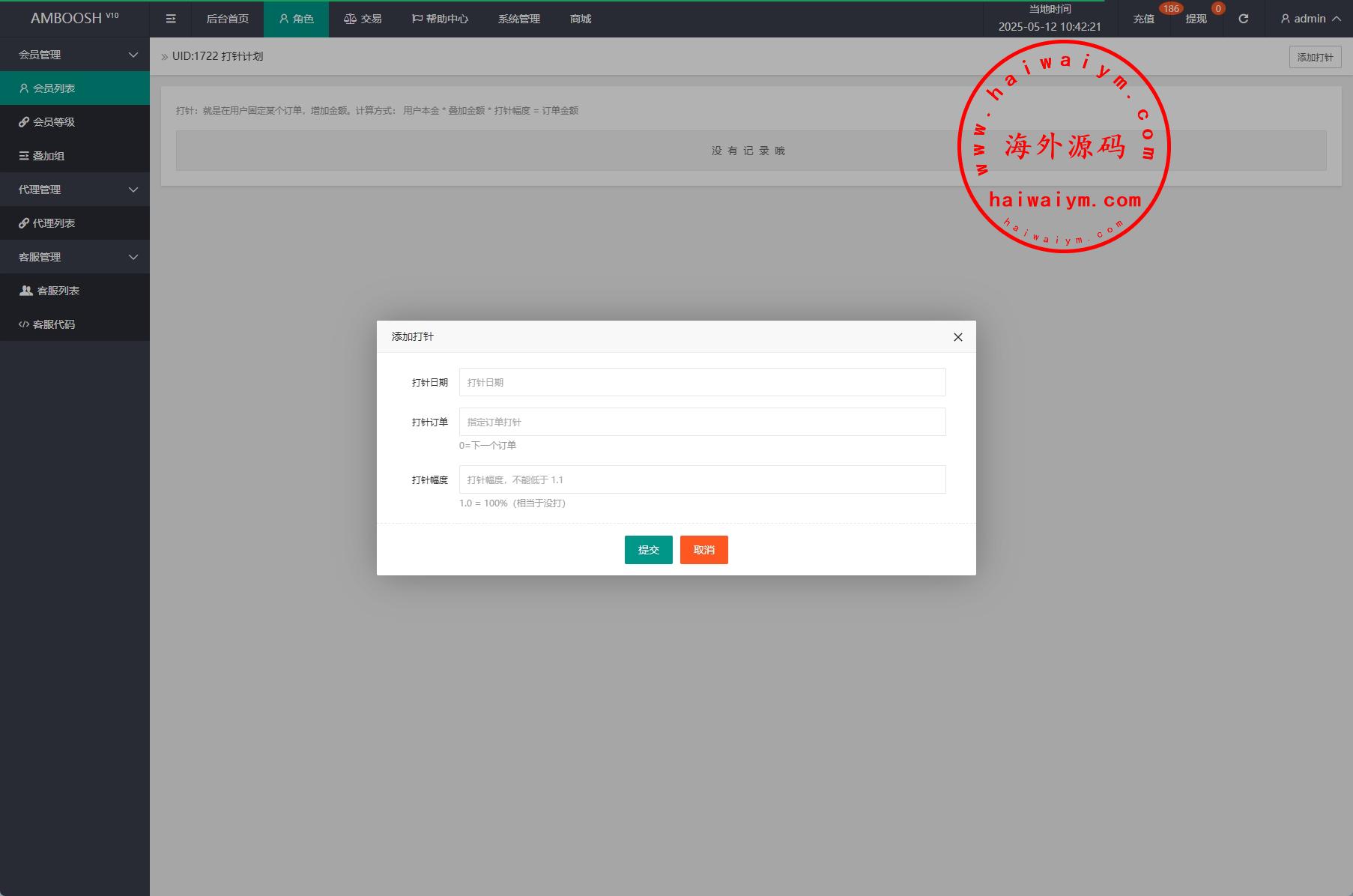Click the 打针幅度 input field
This screenshot has height=896, width=1353.
click(x=702, y=479)
